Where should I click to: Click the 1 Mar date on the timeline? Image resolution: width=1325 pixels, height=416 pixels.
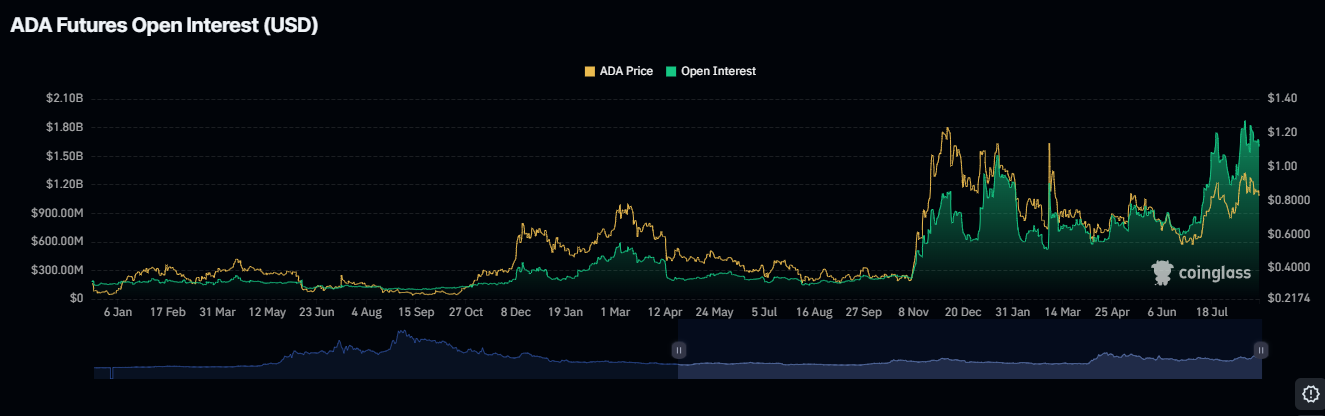[615, 312]
